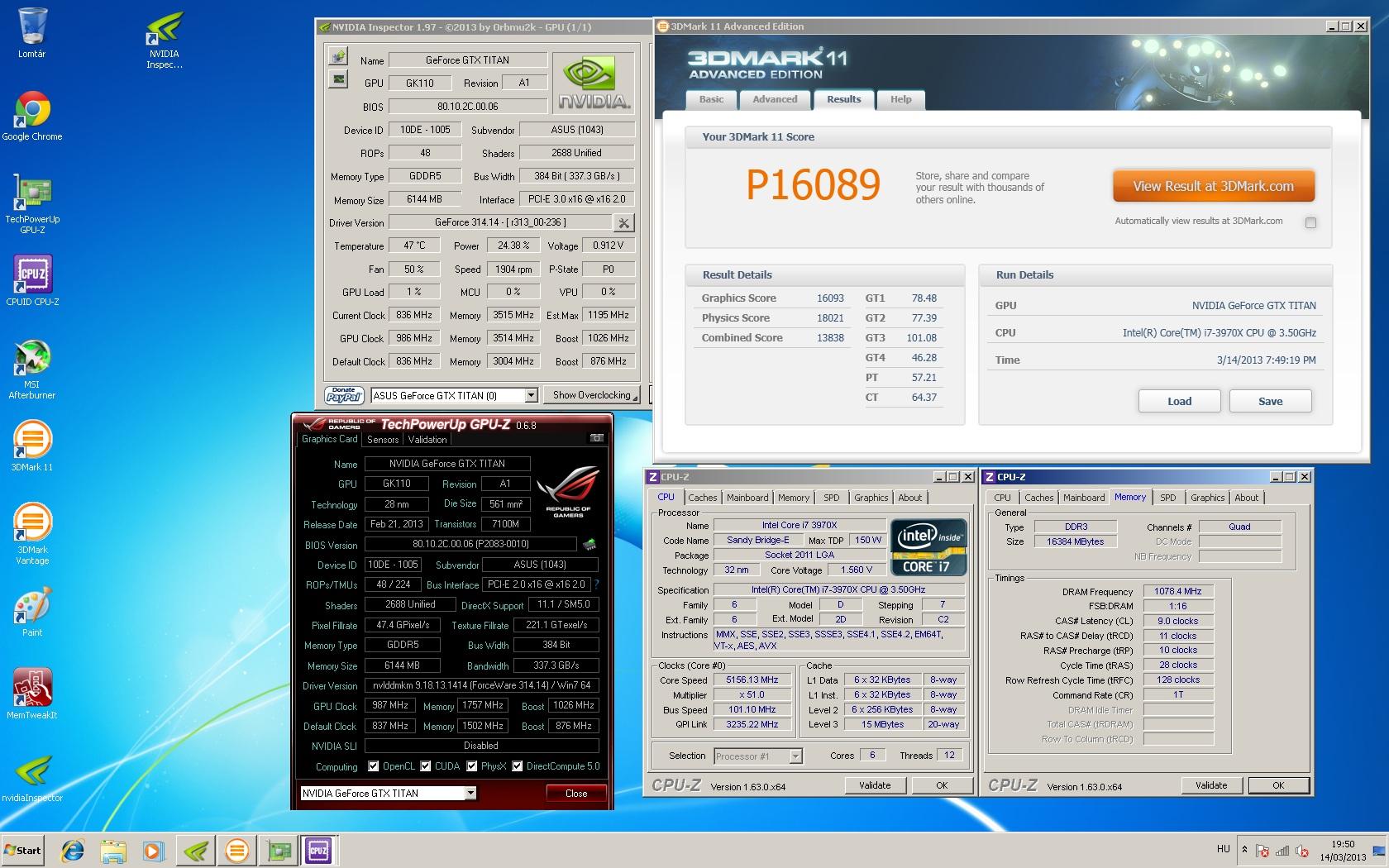Click the Driver Version field in NVIDIA Inspector

pos(500,222)
